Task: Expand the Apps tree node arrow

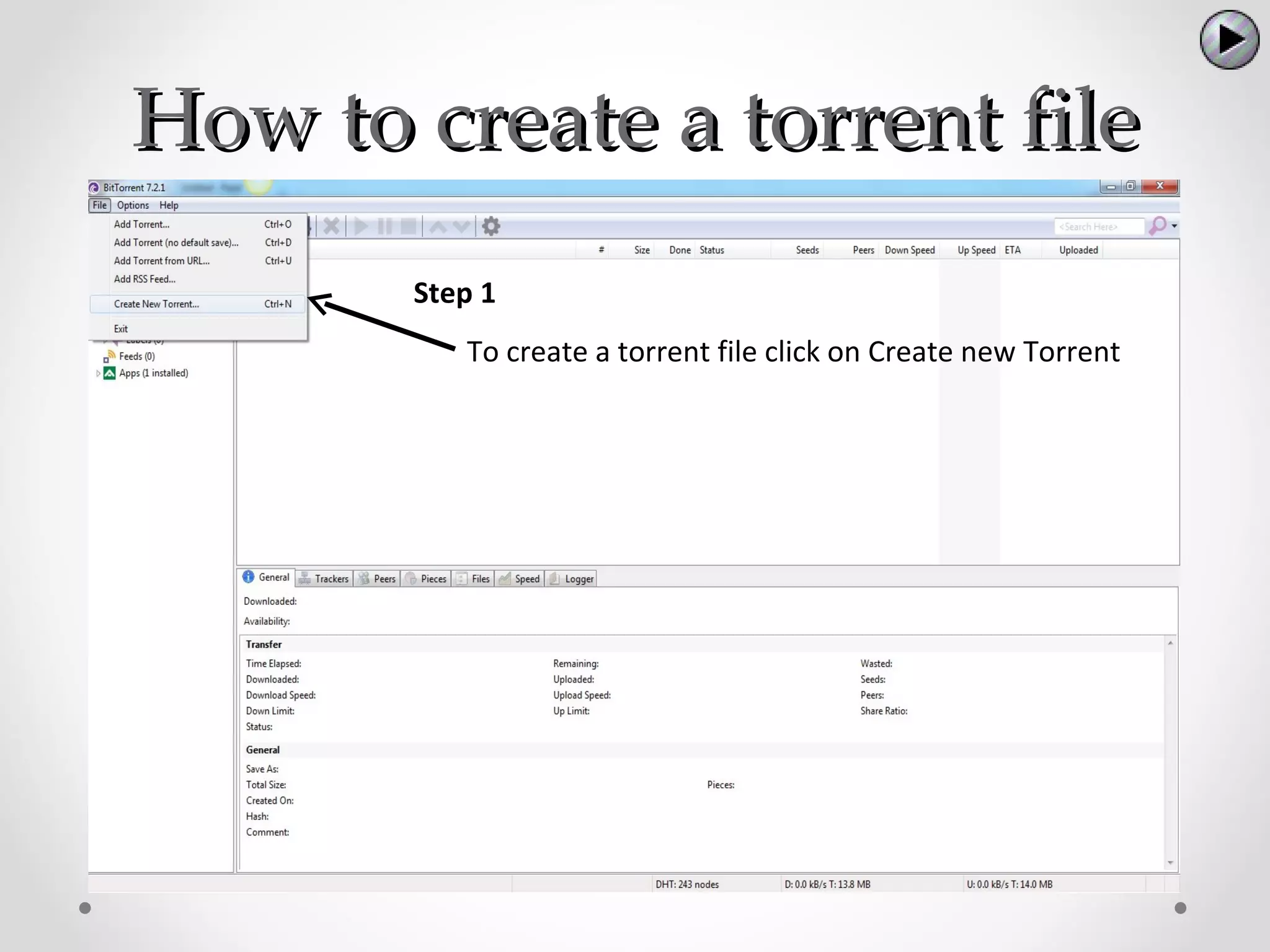Action: pos(98,373)
